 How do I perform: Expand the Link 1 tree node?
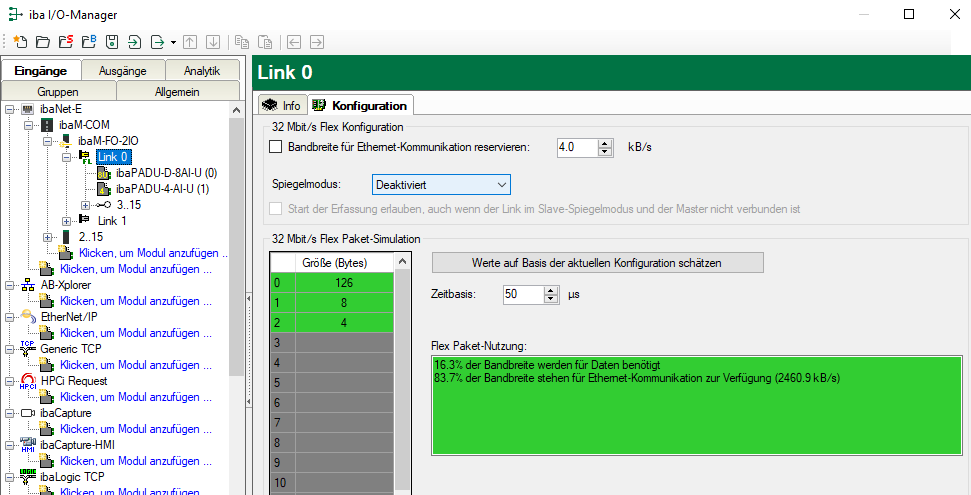[x=66, y=221]
